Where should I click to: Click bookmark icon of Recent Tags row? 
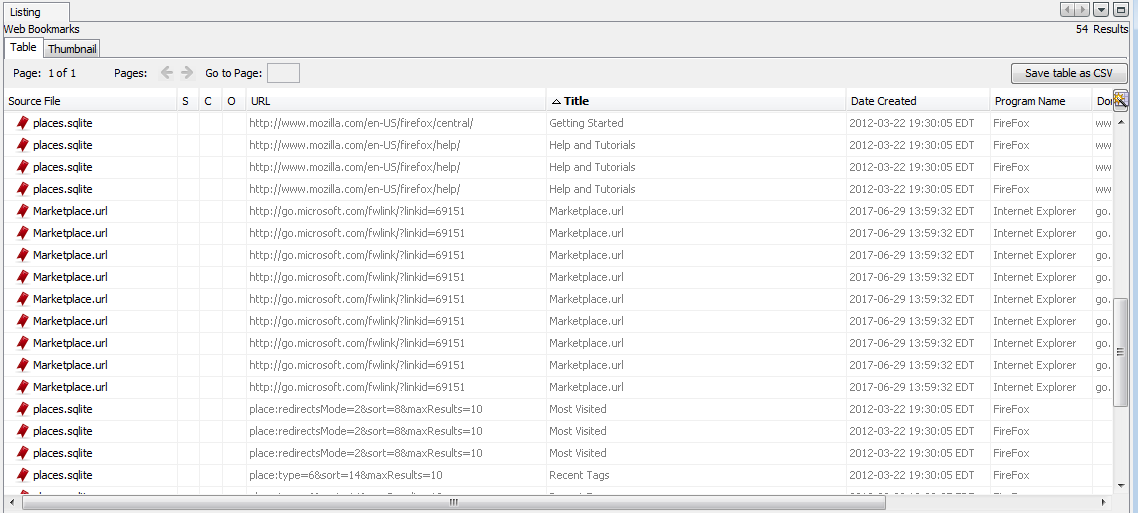pyautogui.click(x=22, y=475)
